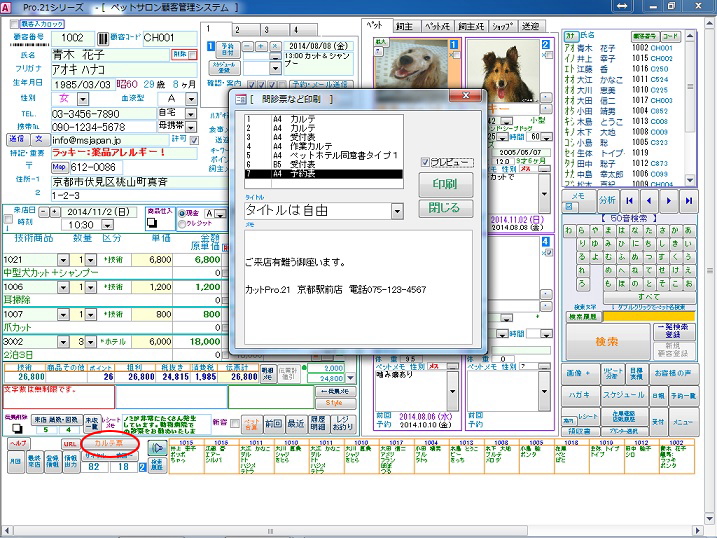Click minus button beside visit date 2014/11/2
The image size is (717, 538).
pyautogui.click(x=43, y=212)
